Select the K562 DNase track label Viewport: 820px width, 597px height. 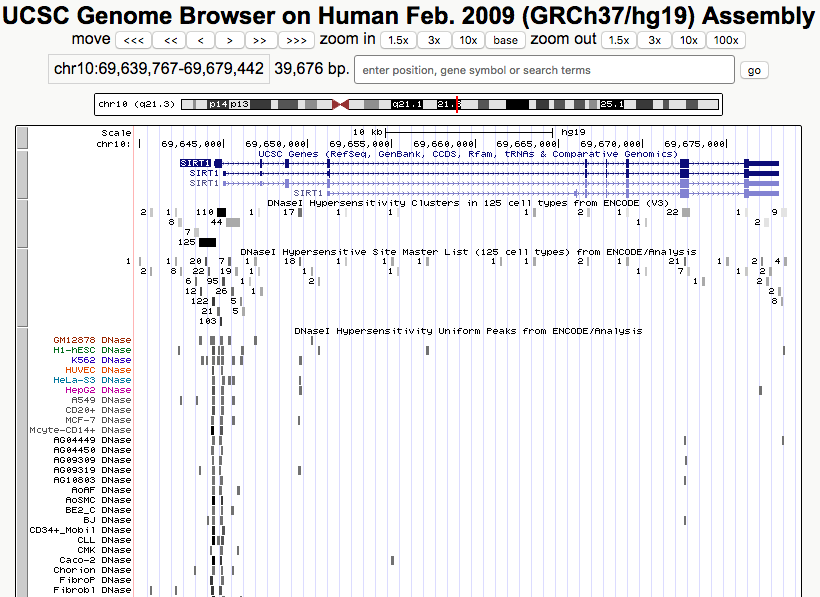(107, 361)
